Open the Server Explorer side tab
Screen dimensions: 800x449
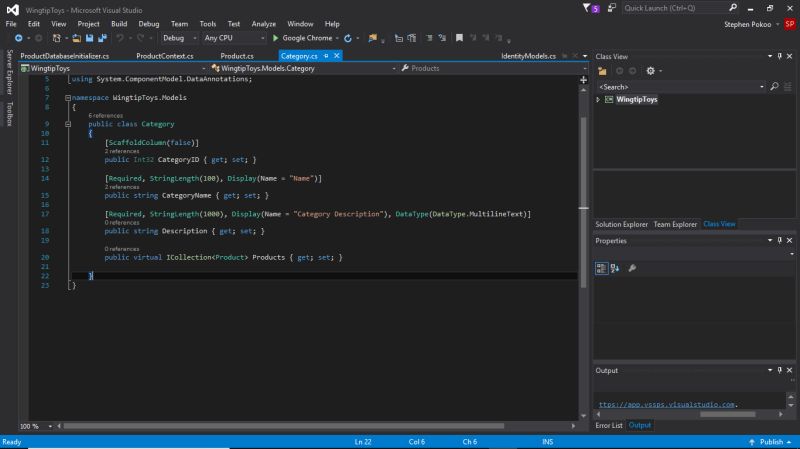click(x=9, y=72)
